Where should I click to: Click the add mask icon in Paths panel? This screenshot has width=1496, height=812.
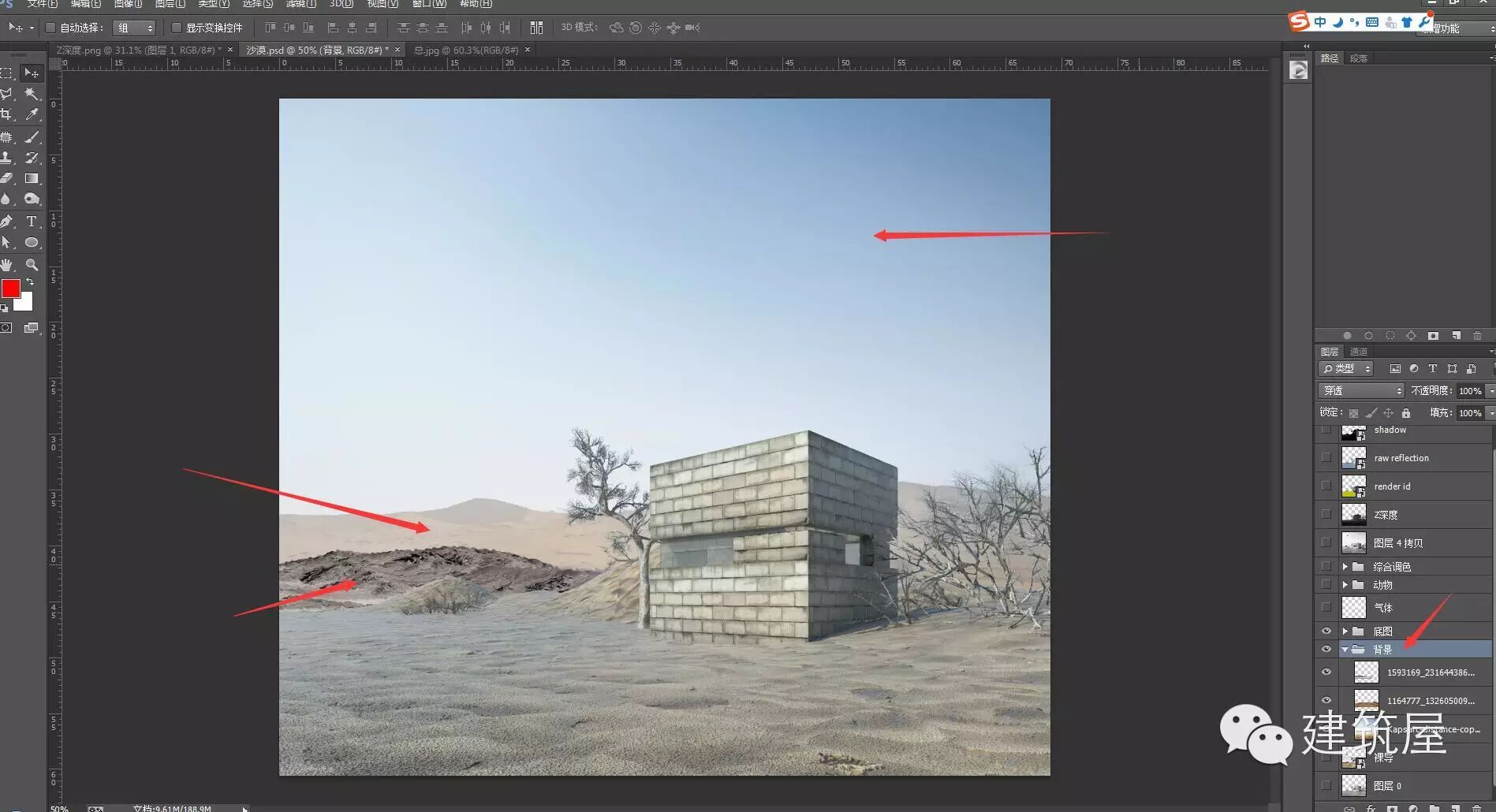tap(1433, 336)
